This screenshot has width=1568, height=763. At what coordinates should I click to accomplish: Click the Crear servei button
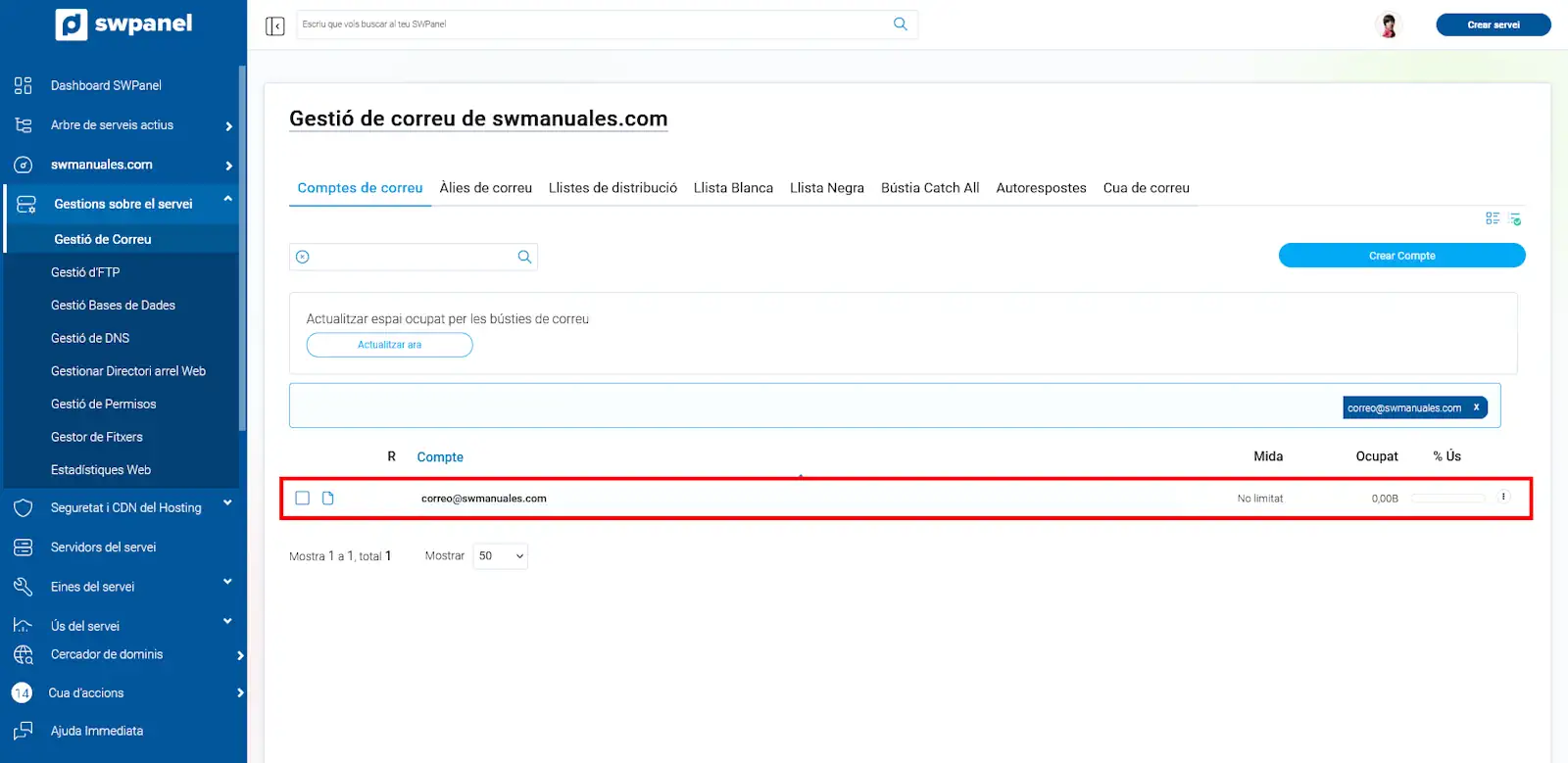coord(1494,24)
